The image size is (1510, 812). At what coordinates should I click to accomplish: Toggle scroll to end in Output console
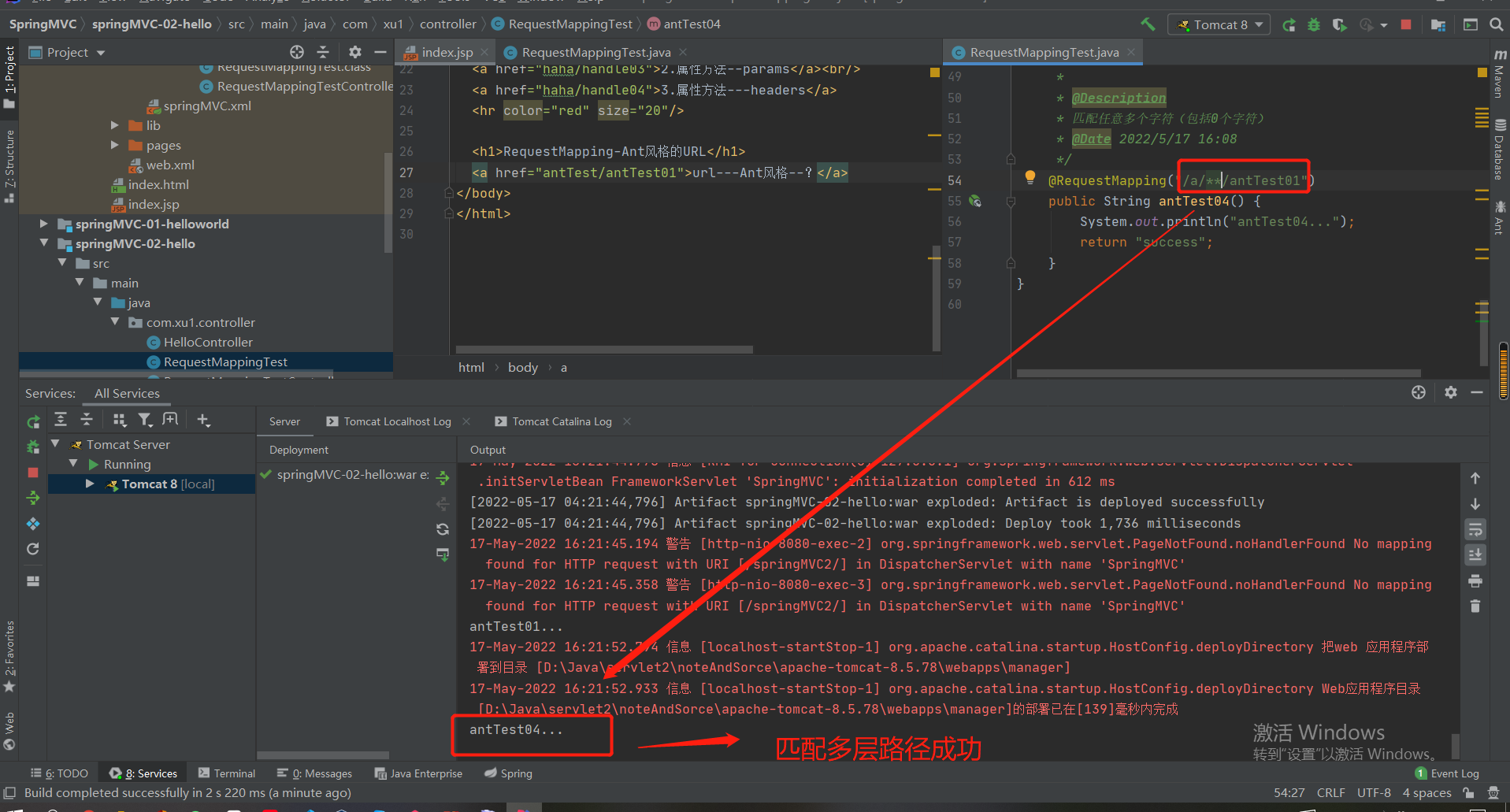pos(1475,555)
